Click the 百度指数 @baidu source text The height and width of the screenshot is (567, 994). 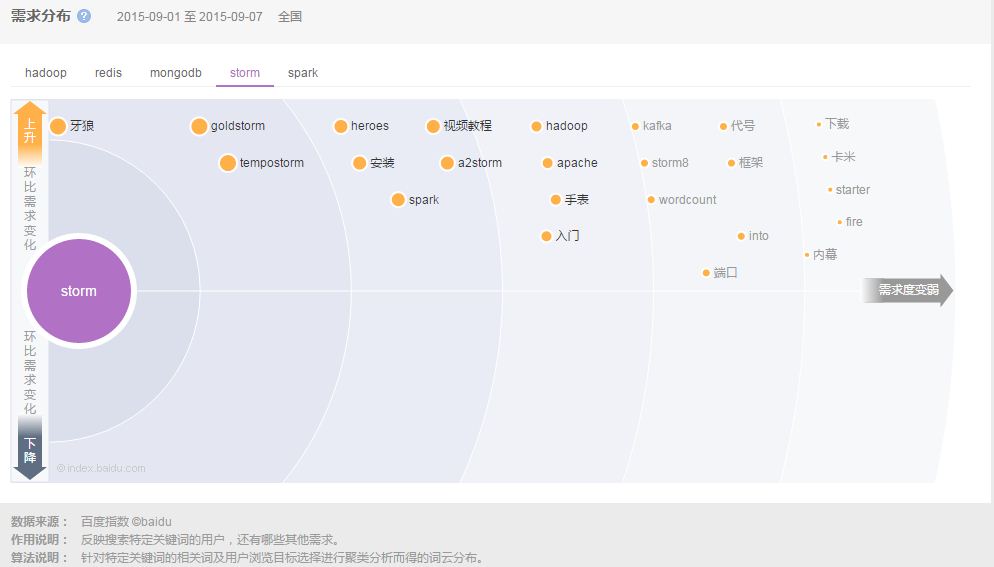coord(126,522)
